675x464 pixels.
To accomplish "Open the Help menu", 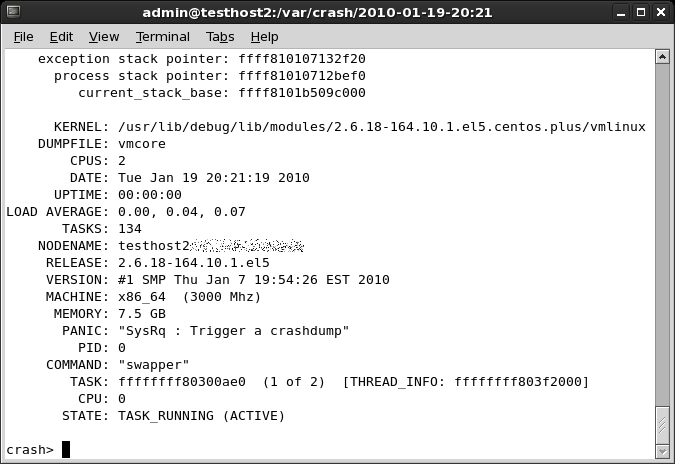I will pyautogui.click(x=265, y=37).
